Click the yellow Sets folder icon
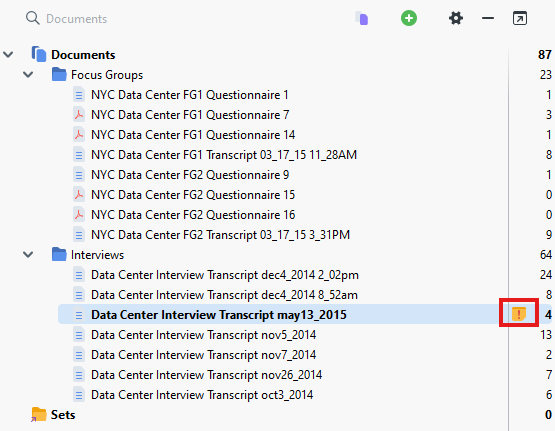Viewport: 555px width, 431px height. (x=39, y=414)
